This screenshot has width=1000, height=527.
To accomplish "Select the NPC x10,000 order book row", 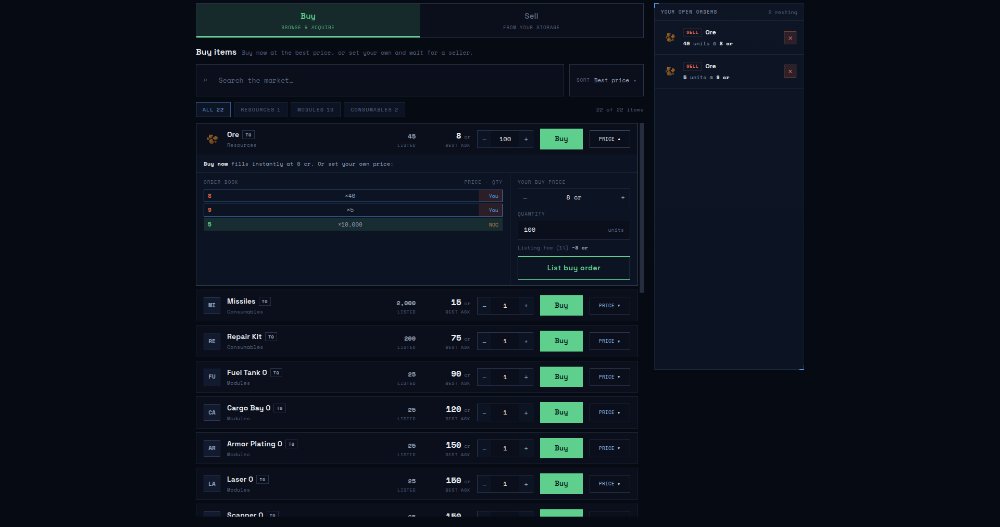I will 353,225.
